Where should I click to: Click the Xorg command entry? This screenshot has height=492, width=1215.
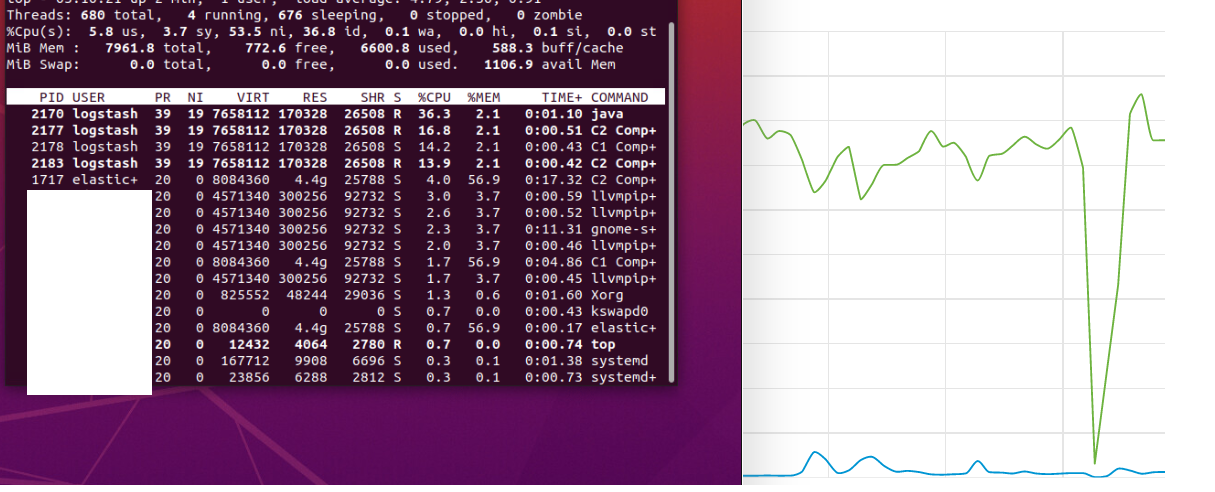point(607,295)
